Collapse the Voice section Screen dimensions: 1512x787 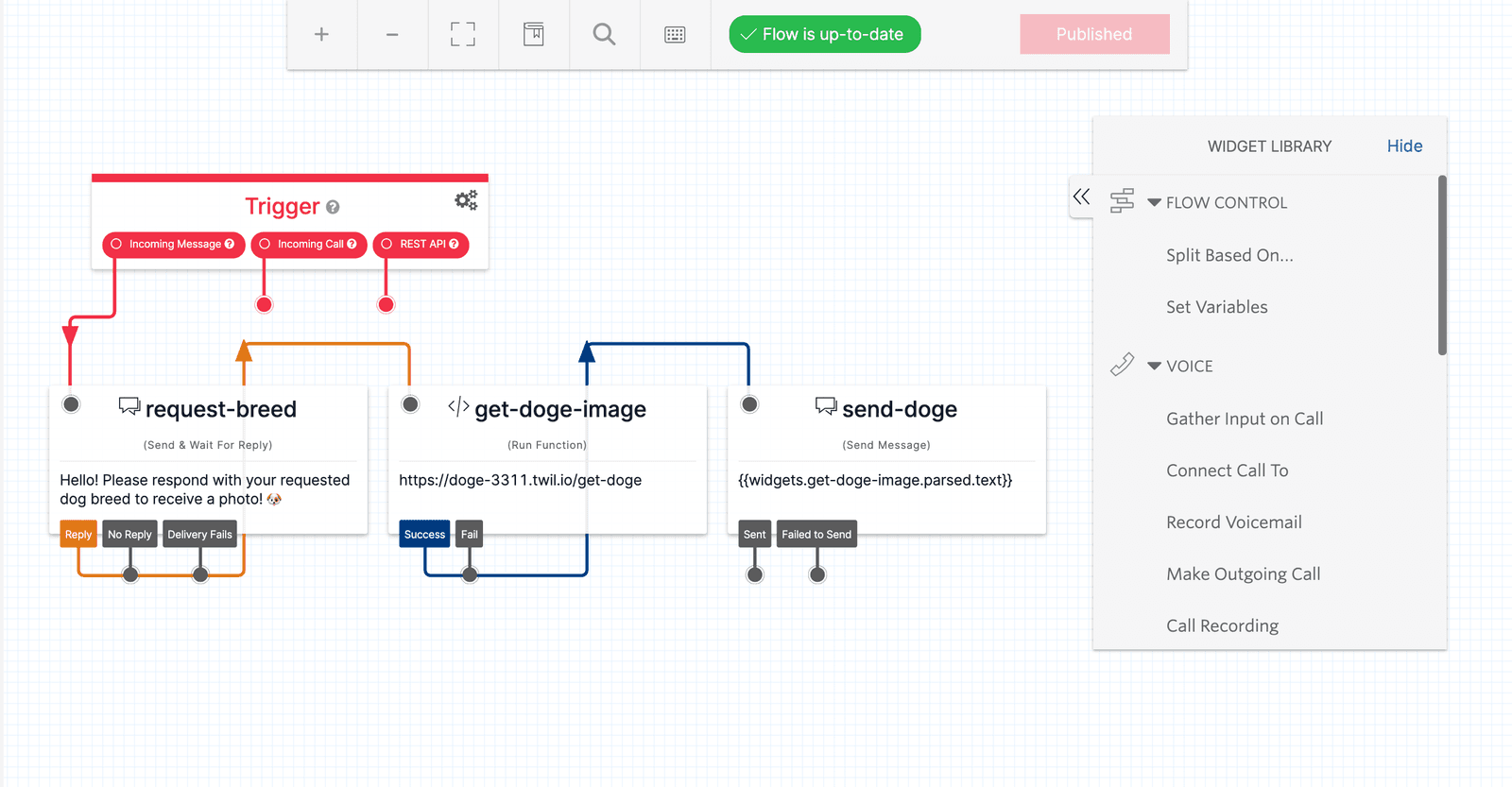tap(1154, 367)
